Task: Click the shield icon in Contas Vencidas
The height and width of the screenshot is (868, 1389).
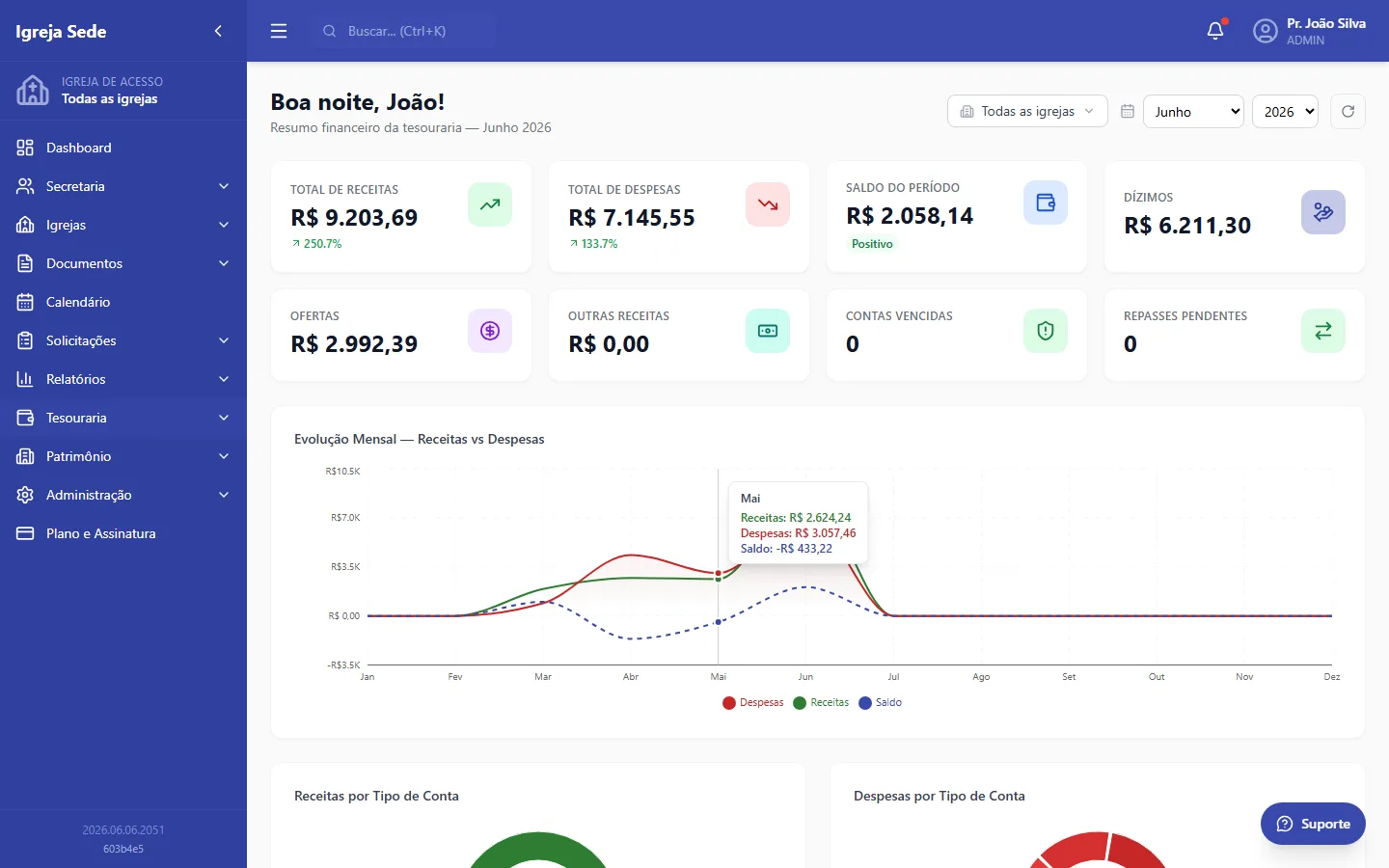Action: [1046, 331]
